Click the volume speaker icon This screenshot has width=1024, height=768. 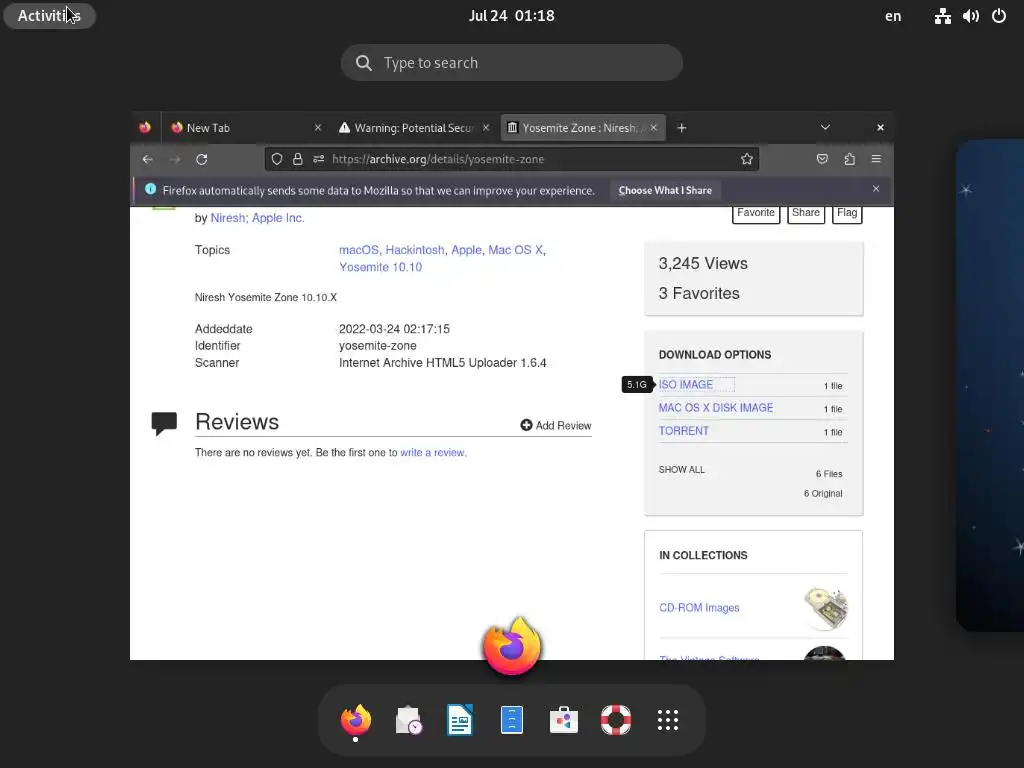(970, 16)
